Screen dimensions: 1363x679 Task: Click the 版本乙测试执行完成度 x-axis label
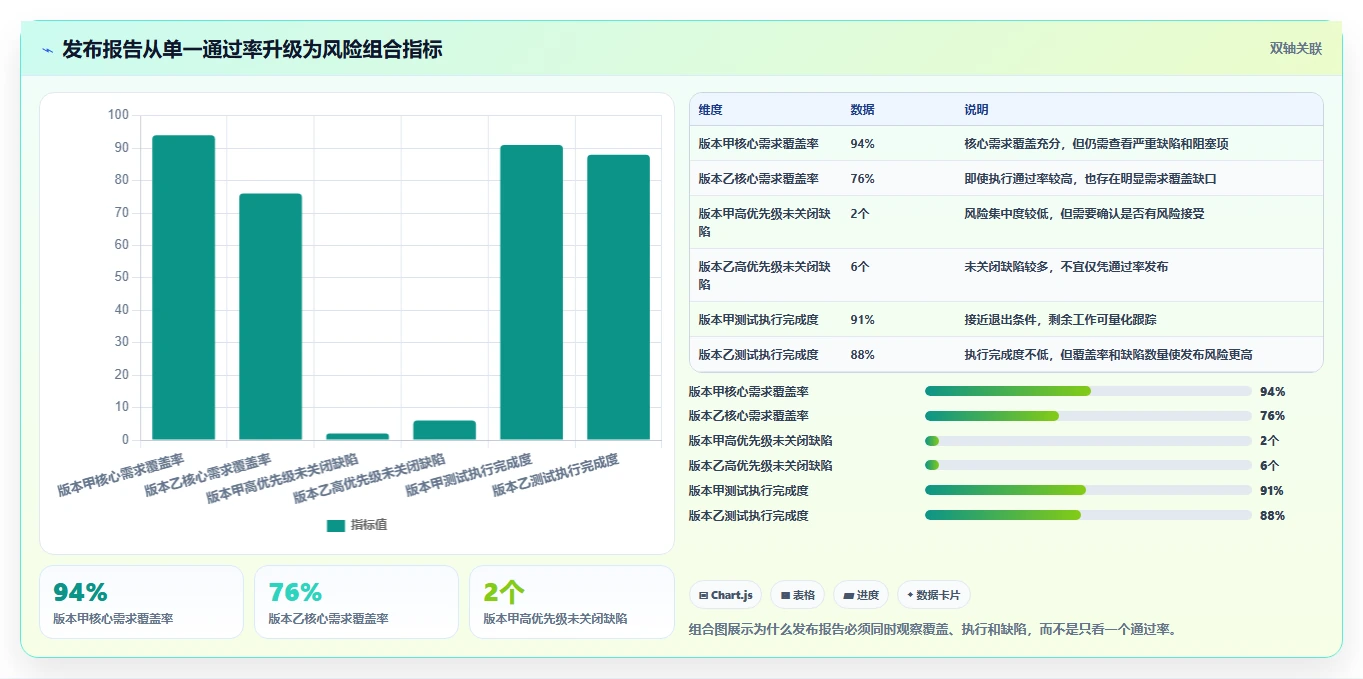(555, 475)
